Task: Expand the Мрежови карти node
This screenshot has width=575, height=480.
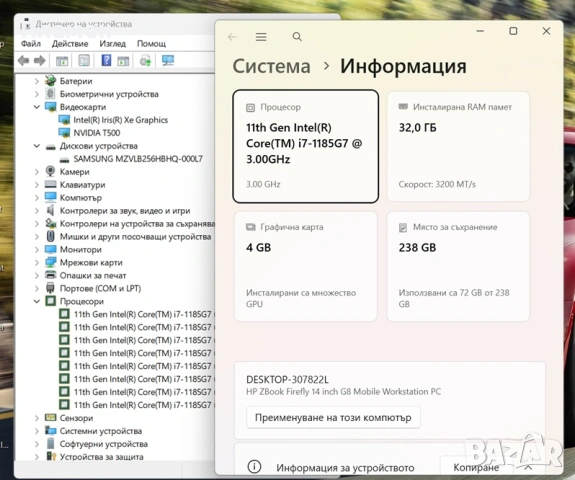Action: pyautogui.click(x=37, y=263)
